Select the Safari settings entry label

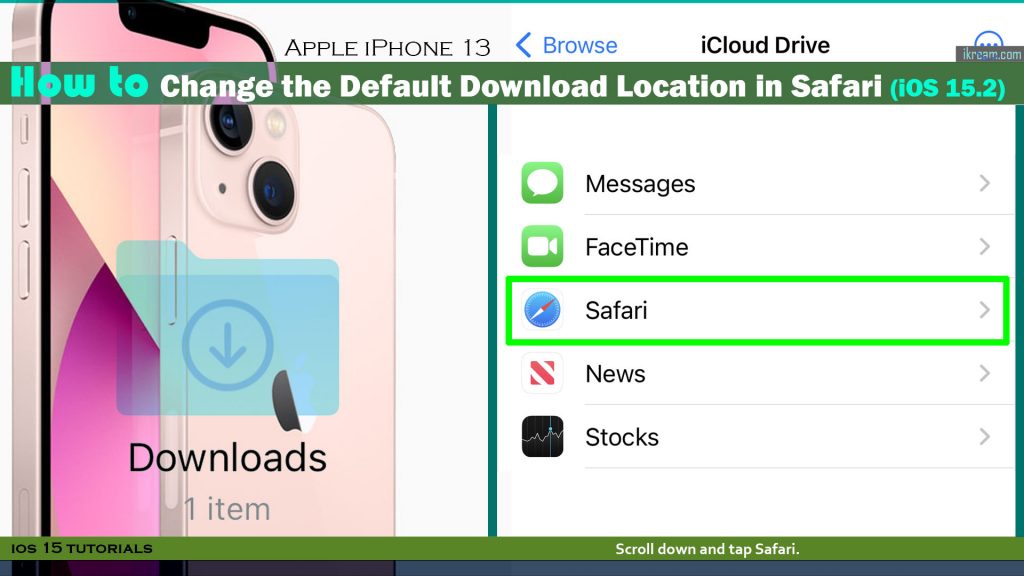(616, 310)
